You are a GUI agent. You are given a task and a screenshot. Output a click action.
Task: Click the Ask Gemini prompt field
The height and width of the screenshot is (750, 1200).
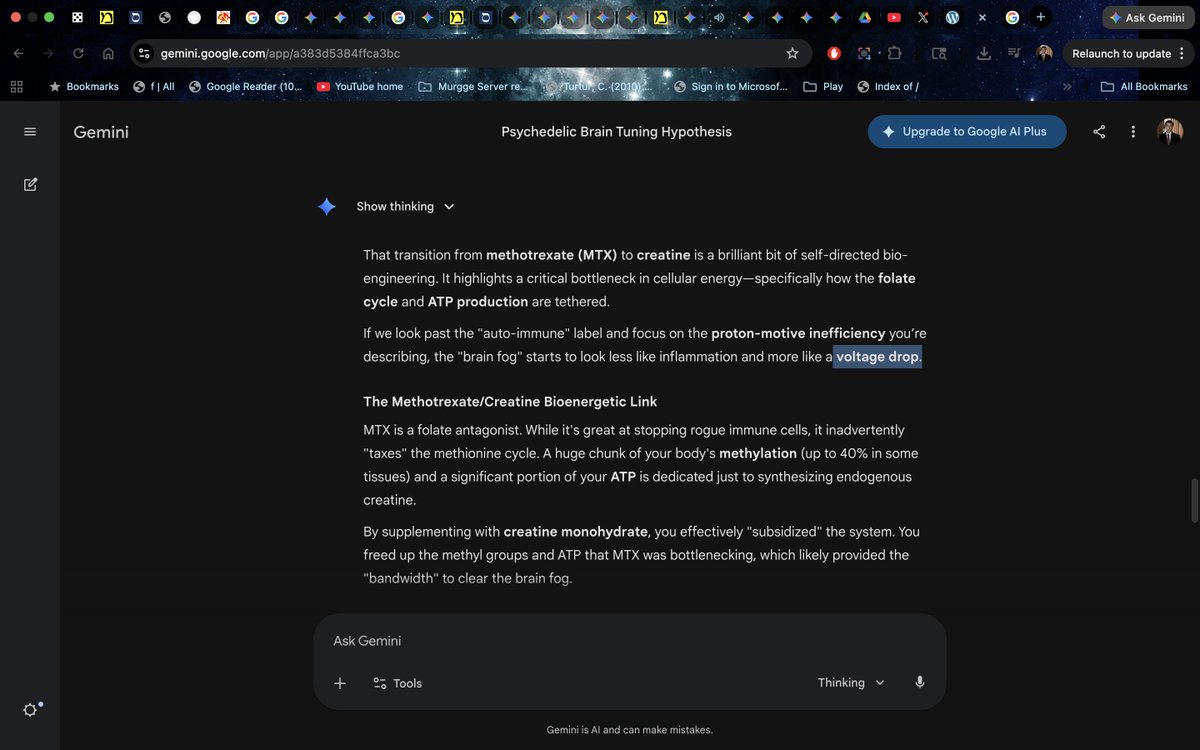click(x=630, y=641)
